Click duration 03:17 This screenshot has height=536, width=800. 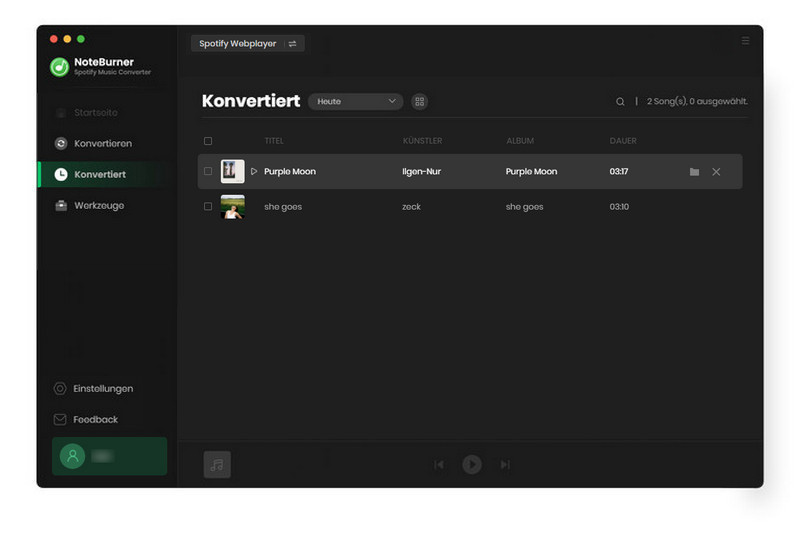tap(619, 171)
